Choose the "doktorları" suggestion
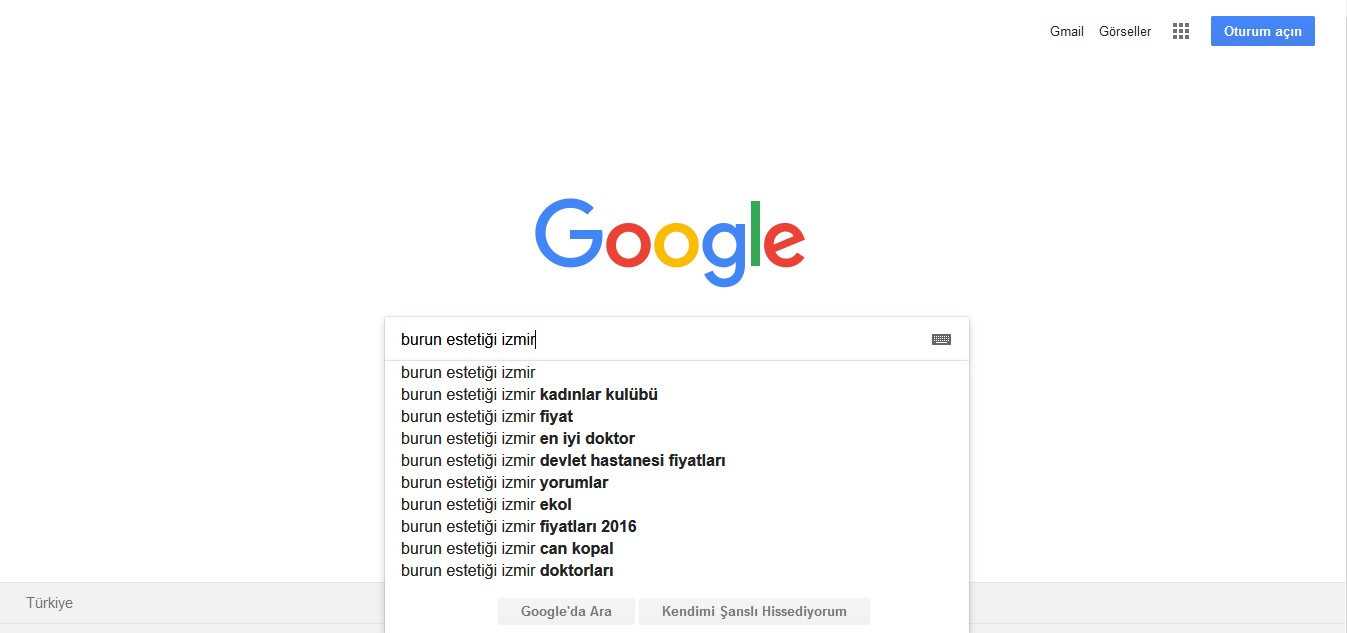Viewport: 1347px width, 633px height. (x=677, y=571)
